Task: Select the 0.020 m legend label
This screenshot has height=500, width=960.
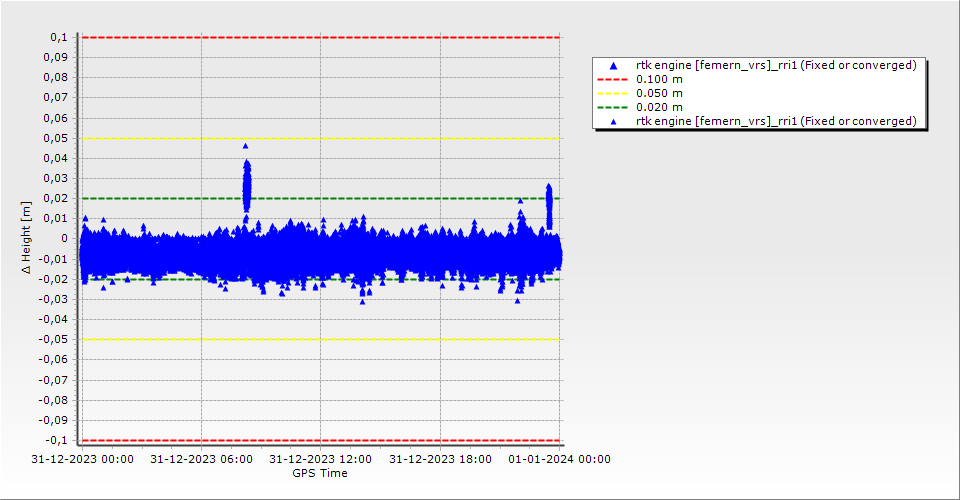Action: point(660,107)
